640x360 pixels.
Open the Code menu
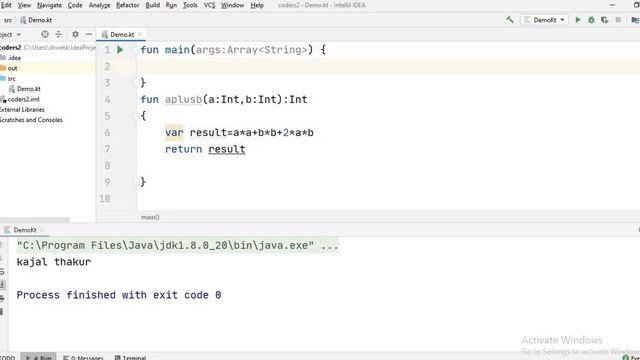click(x=75, y=5)
